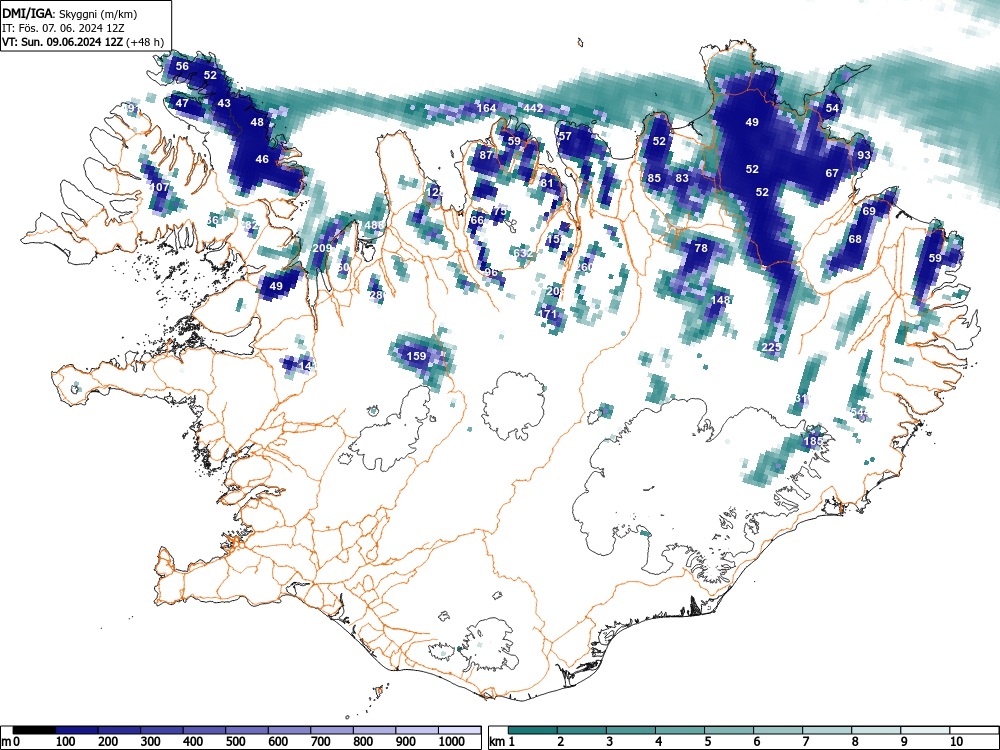
Task: Click the map value label 96
Action: [491, 272]
